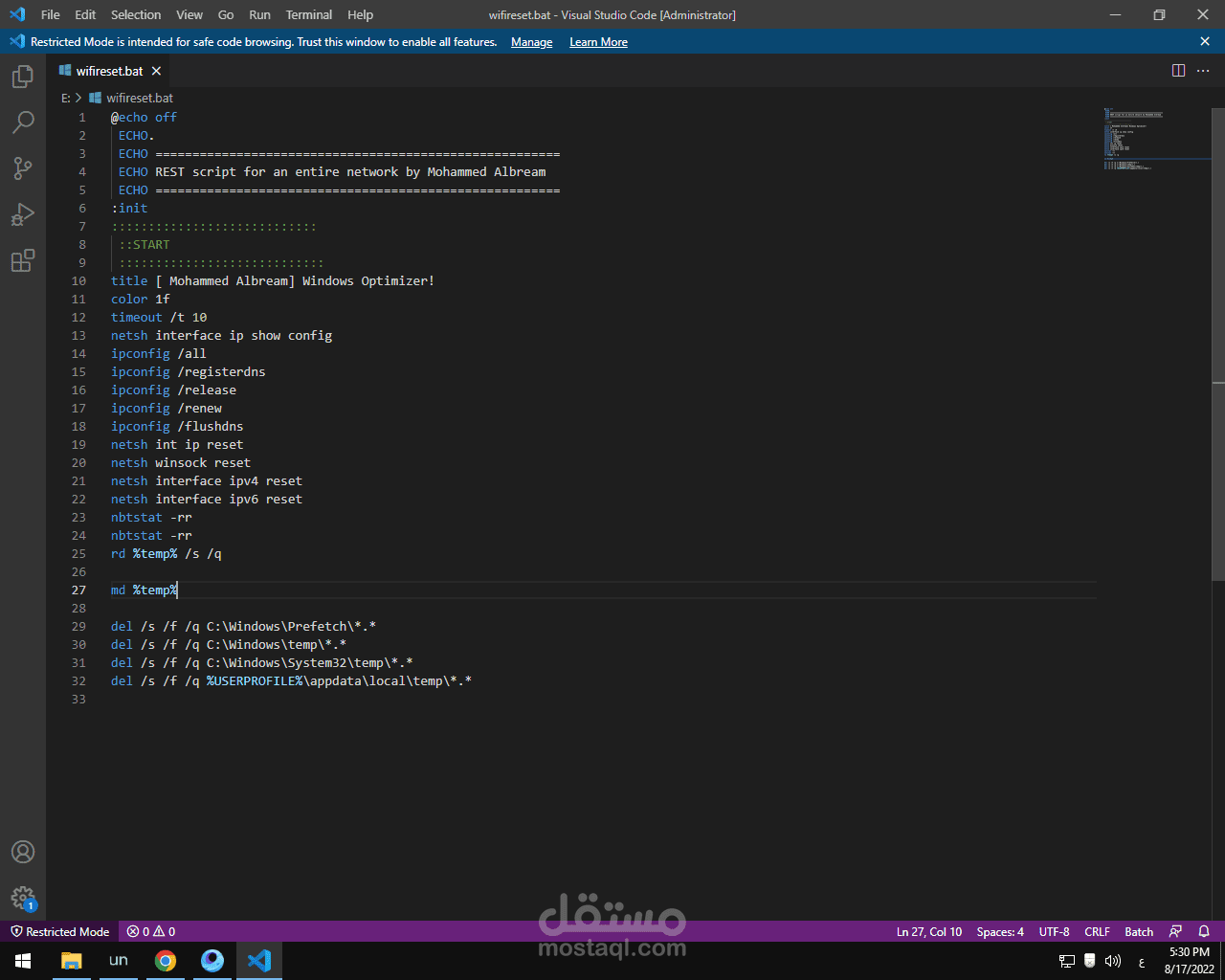The height and width of the screenshot is (980, 1225).
Task: Close the wifireset.bat tab
Action: pos(156,71)
